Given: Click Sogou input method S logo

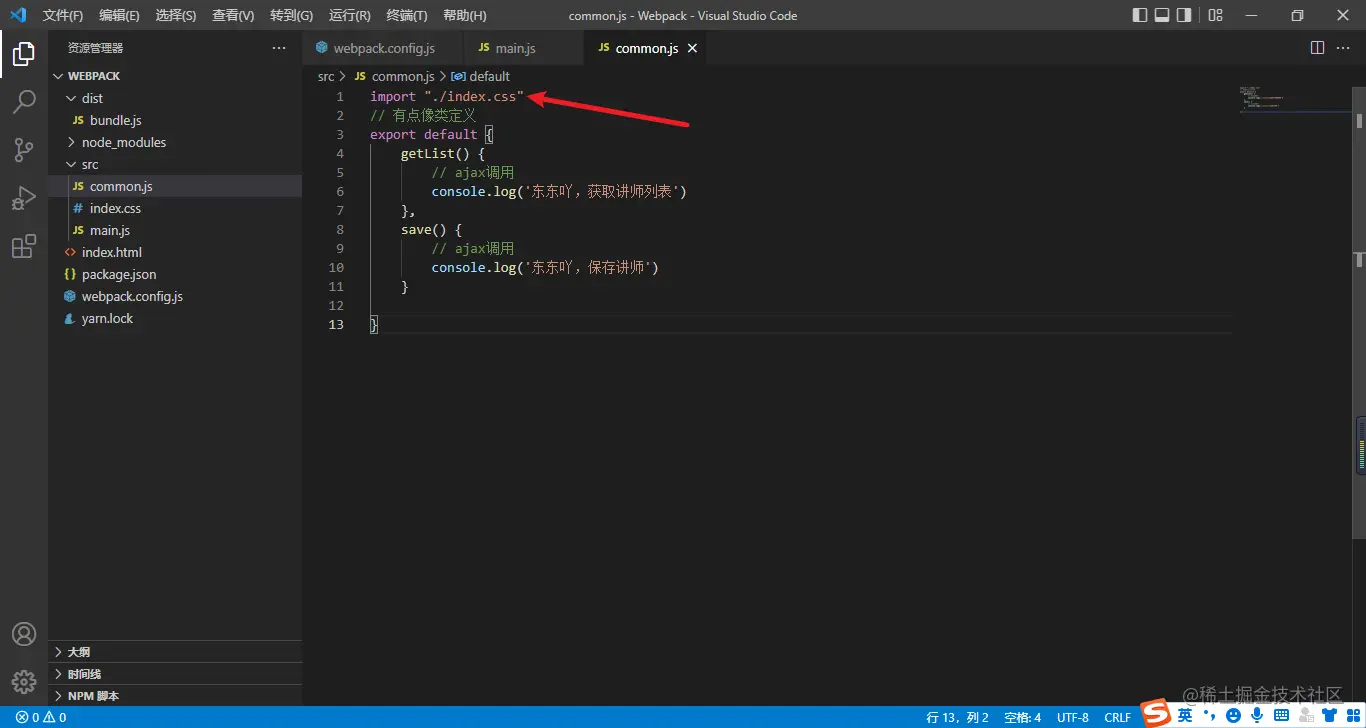Looking at the screenshot, I should pos(1157,714).
